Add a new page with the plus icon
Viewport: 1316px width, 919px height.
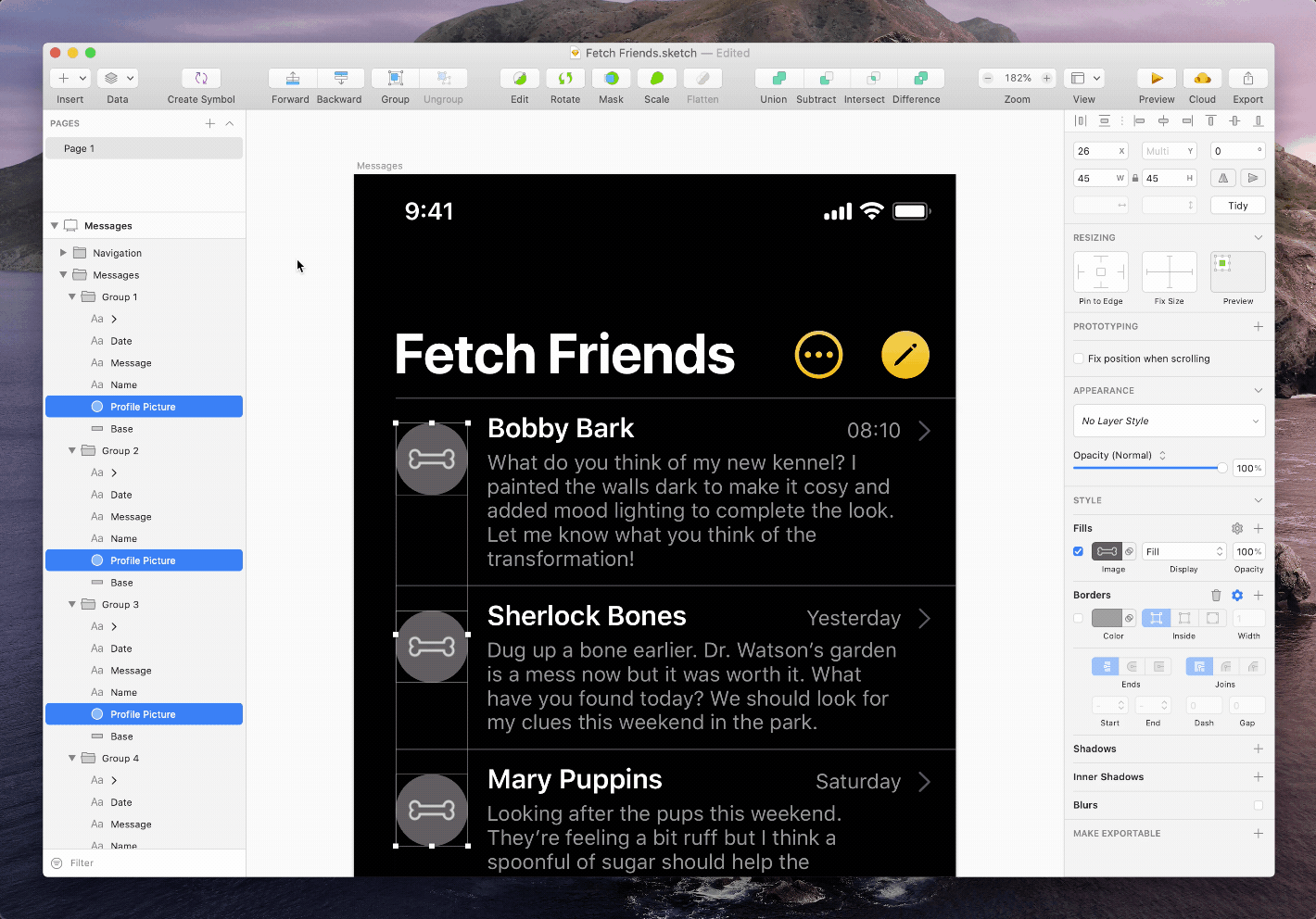point(210,123)
